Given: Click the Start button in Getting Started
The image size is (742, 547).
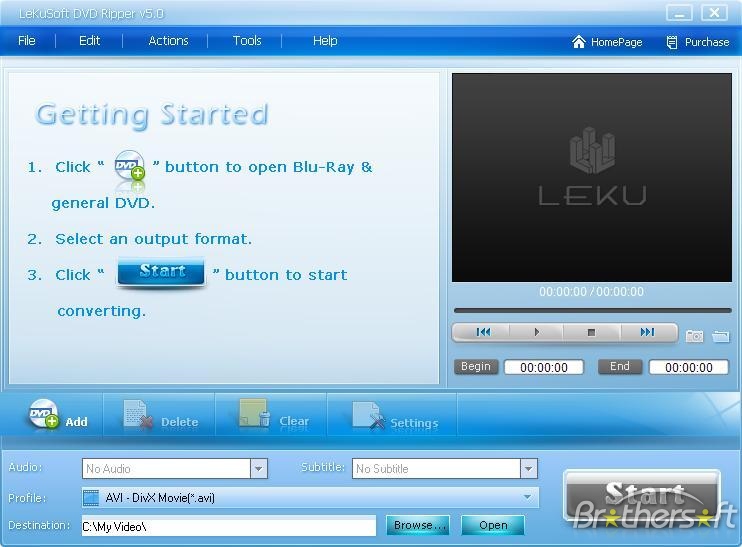Looking at the screenshot, I should point(161,272).
